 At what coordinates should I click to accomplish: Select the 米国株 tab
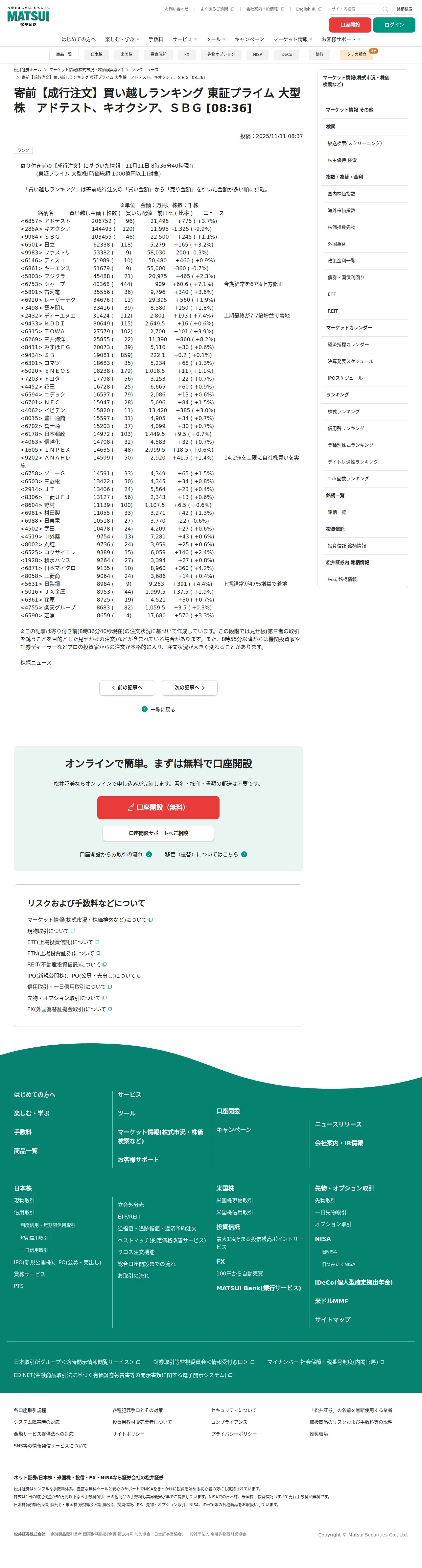point(127,54)
